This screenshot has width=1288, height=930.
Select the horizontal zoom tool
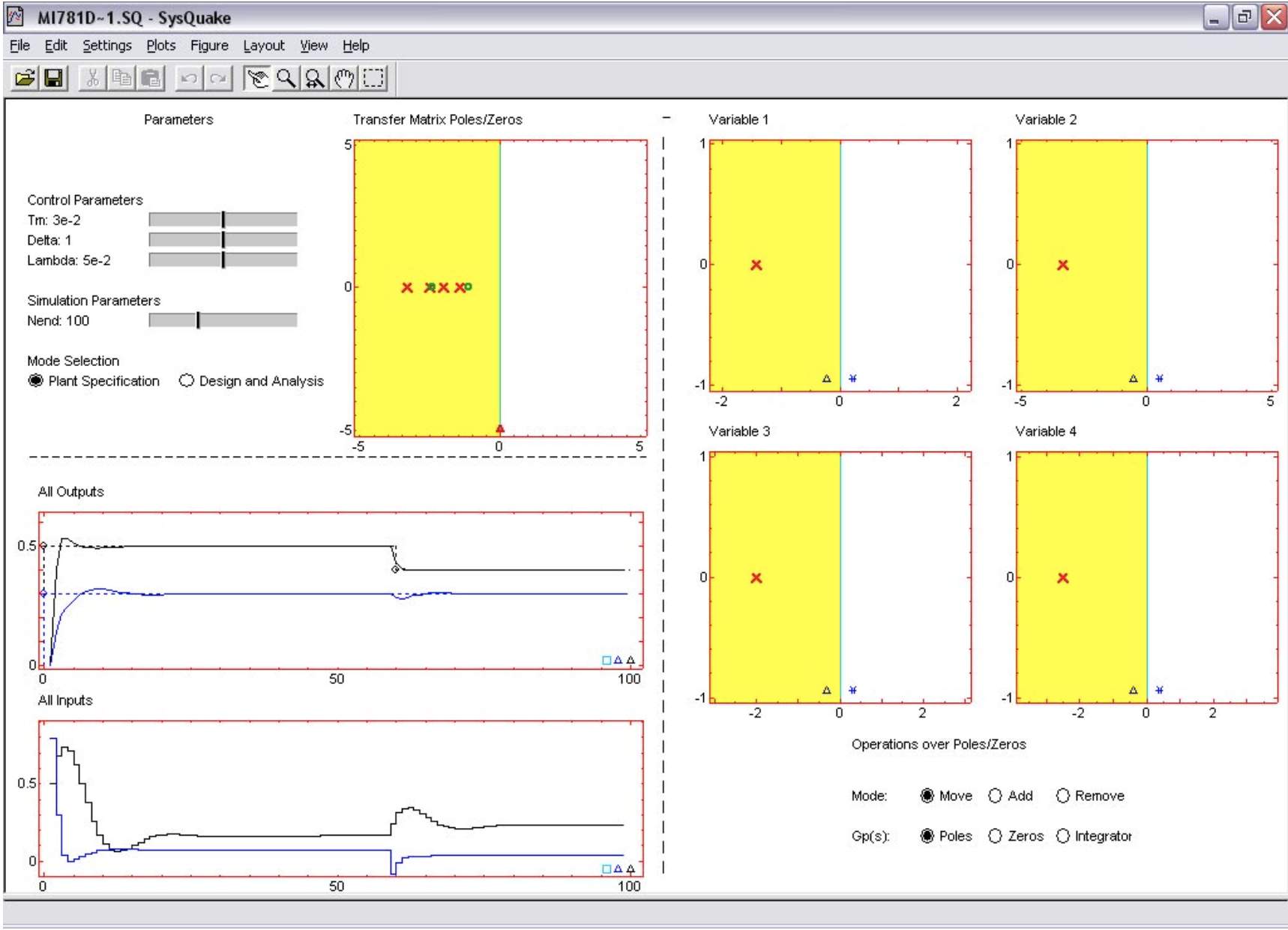click(x=315, y=78)
